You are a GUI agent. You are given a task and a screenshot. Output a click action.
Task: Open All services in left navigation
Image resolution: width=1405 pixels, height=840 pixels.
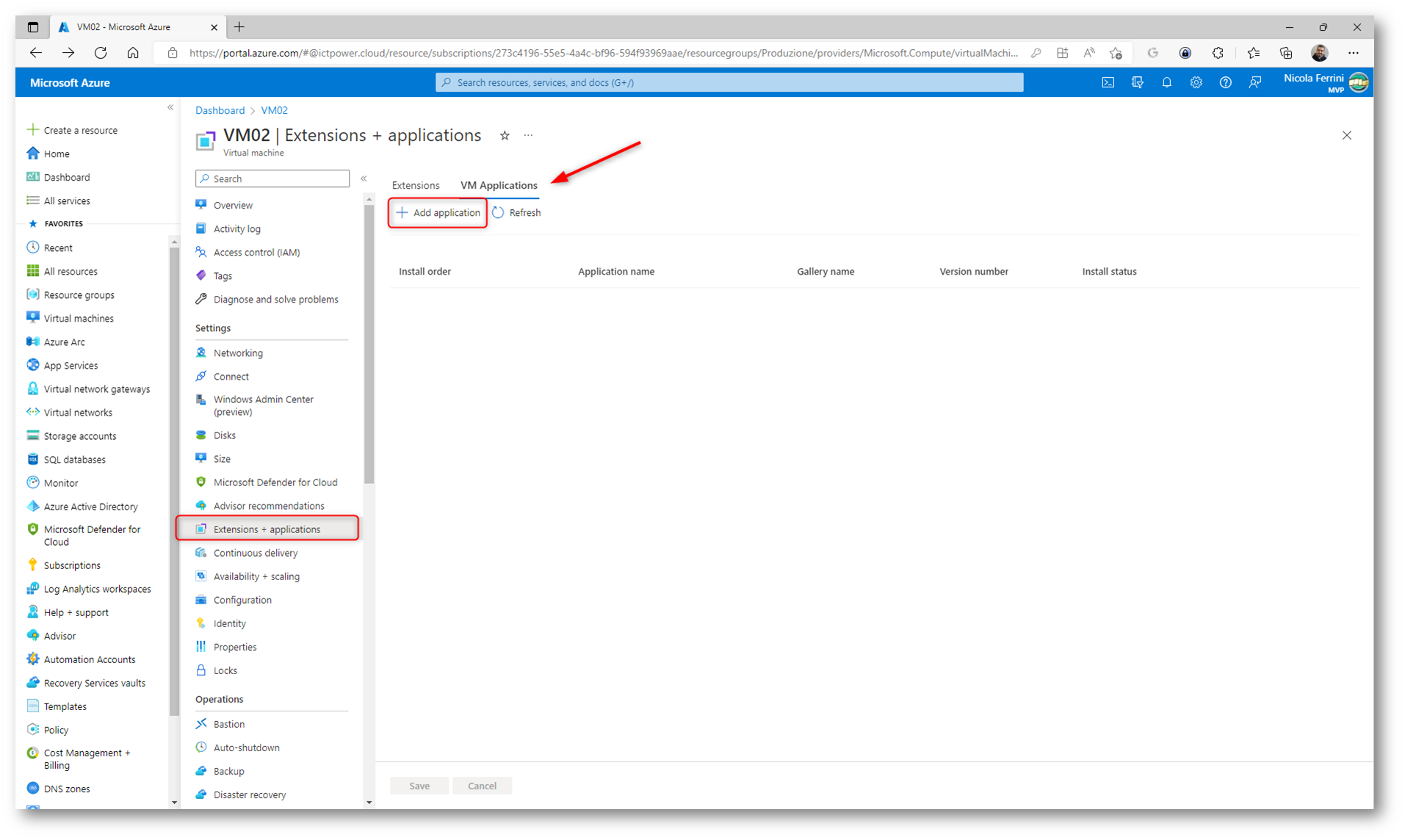pyautogui.click(x=67, y=200)
